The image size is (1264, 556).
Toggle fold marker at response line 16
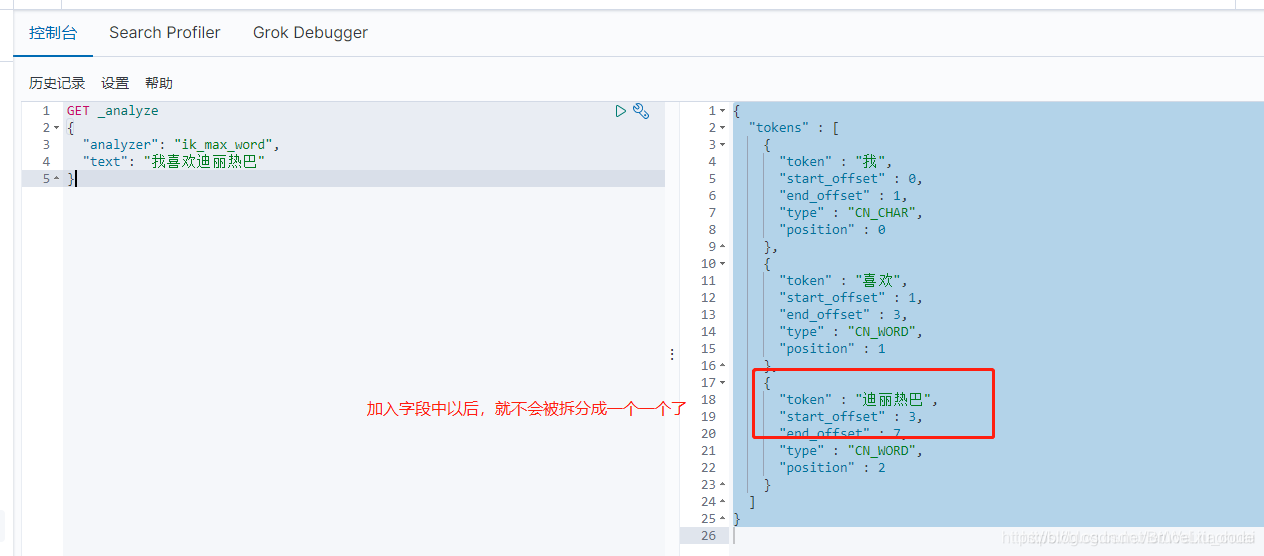tap(723, 366)
